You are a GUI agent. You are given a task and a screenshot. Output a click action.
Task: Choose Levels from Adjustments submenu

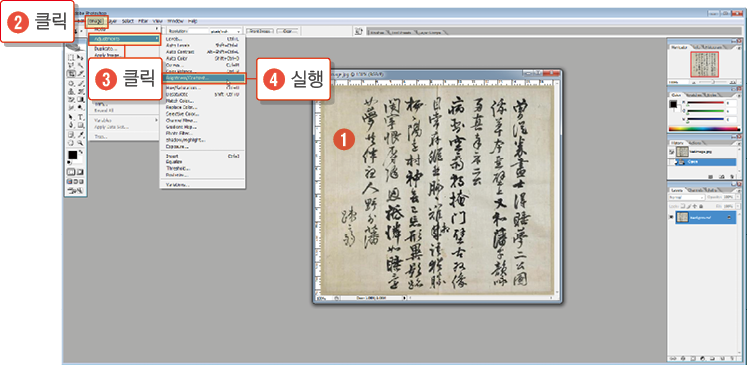203,39
